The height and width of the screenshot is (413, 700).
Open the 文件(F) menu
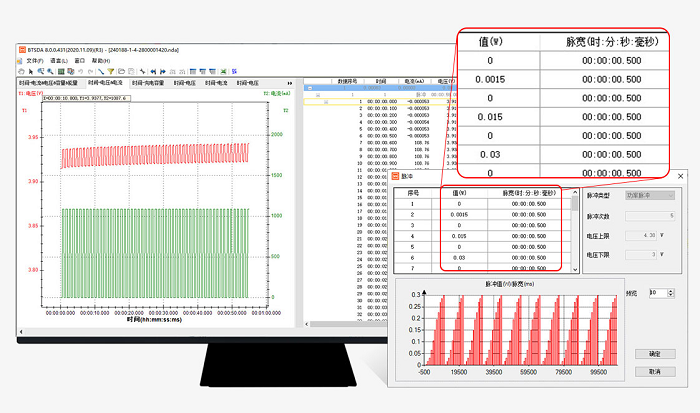(35, 61)
